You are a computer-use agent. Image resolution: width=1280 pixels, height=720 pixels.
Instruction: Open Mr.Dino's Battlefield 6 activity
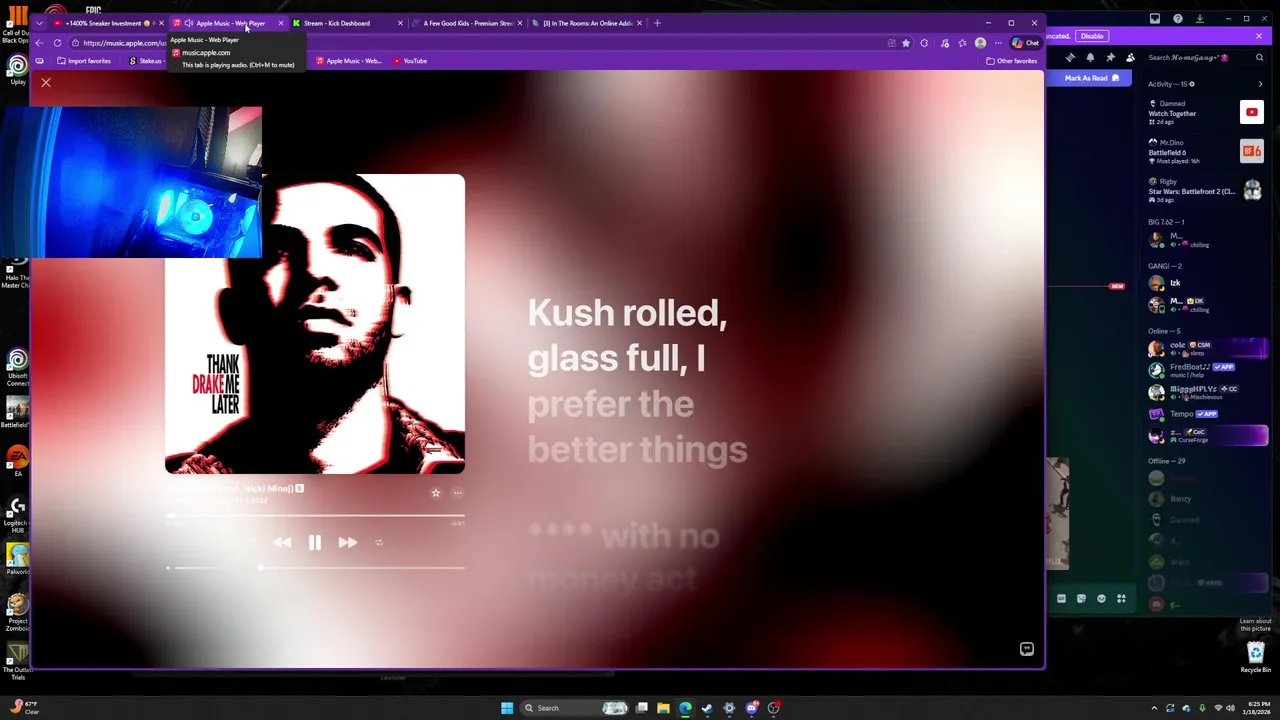click(1207, 151)
